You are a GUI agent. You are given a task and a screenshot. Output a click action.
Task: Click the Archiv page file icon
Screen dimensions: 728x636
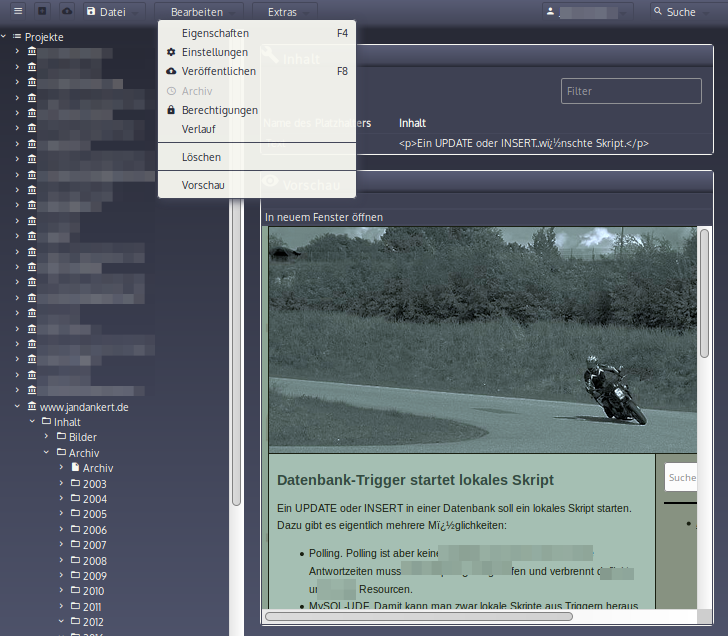pyautogui.click(x=75, y=467)
